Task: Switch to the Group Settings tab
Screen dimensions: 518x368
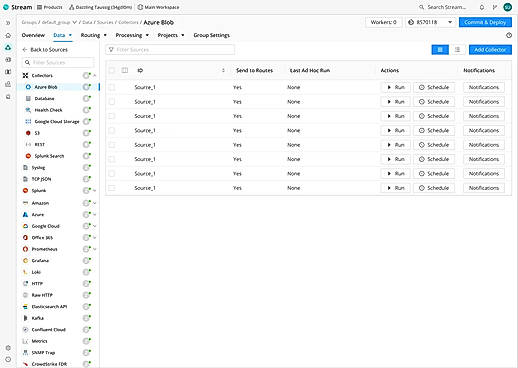Action: click(212, 35)
